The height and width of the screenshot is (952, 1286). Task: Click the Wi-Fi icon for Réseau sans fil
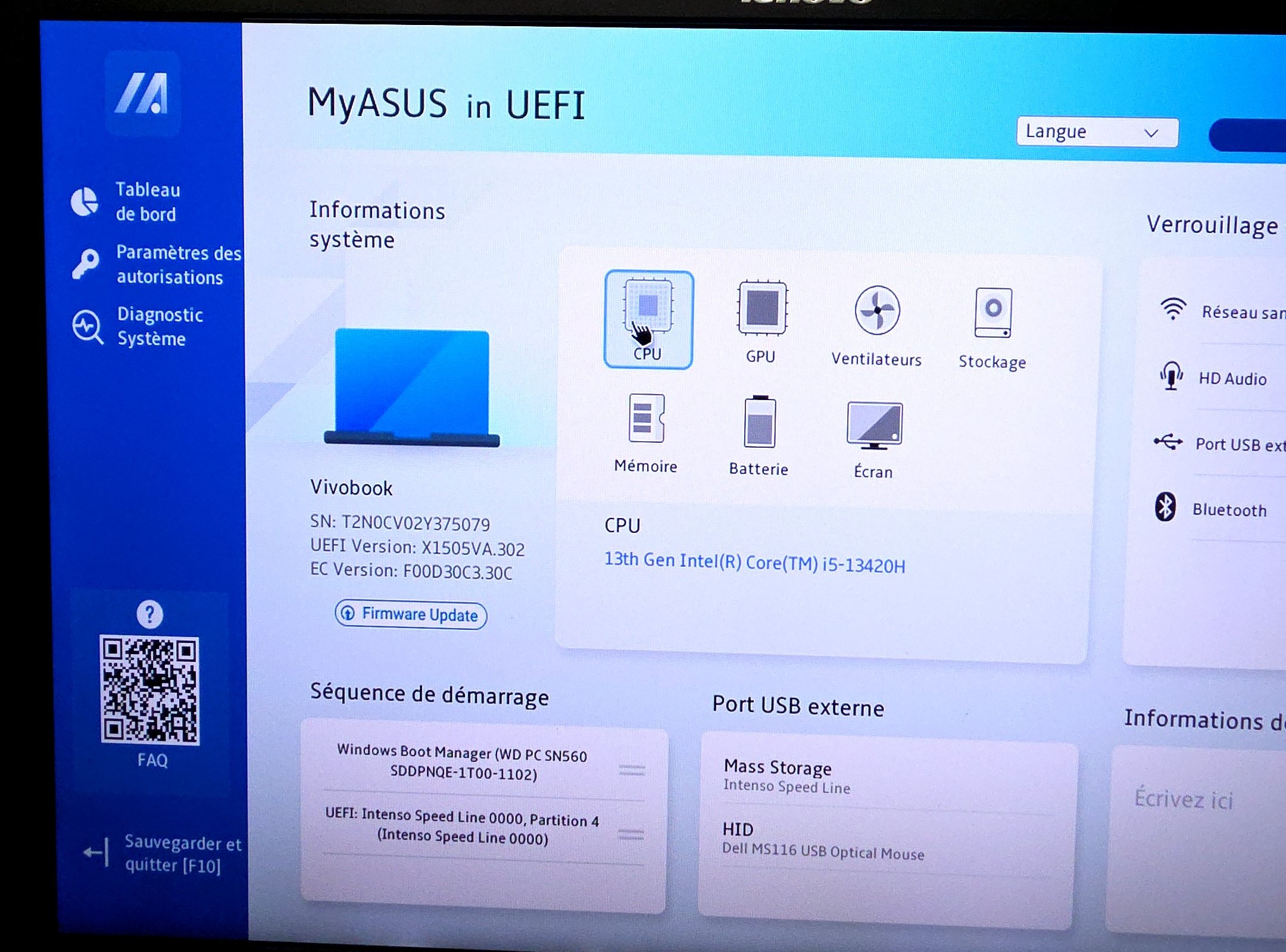(x=1173, y=309)
